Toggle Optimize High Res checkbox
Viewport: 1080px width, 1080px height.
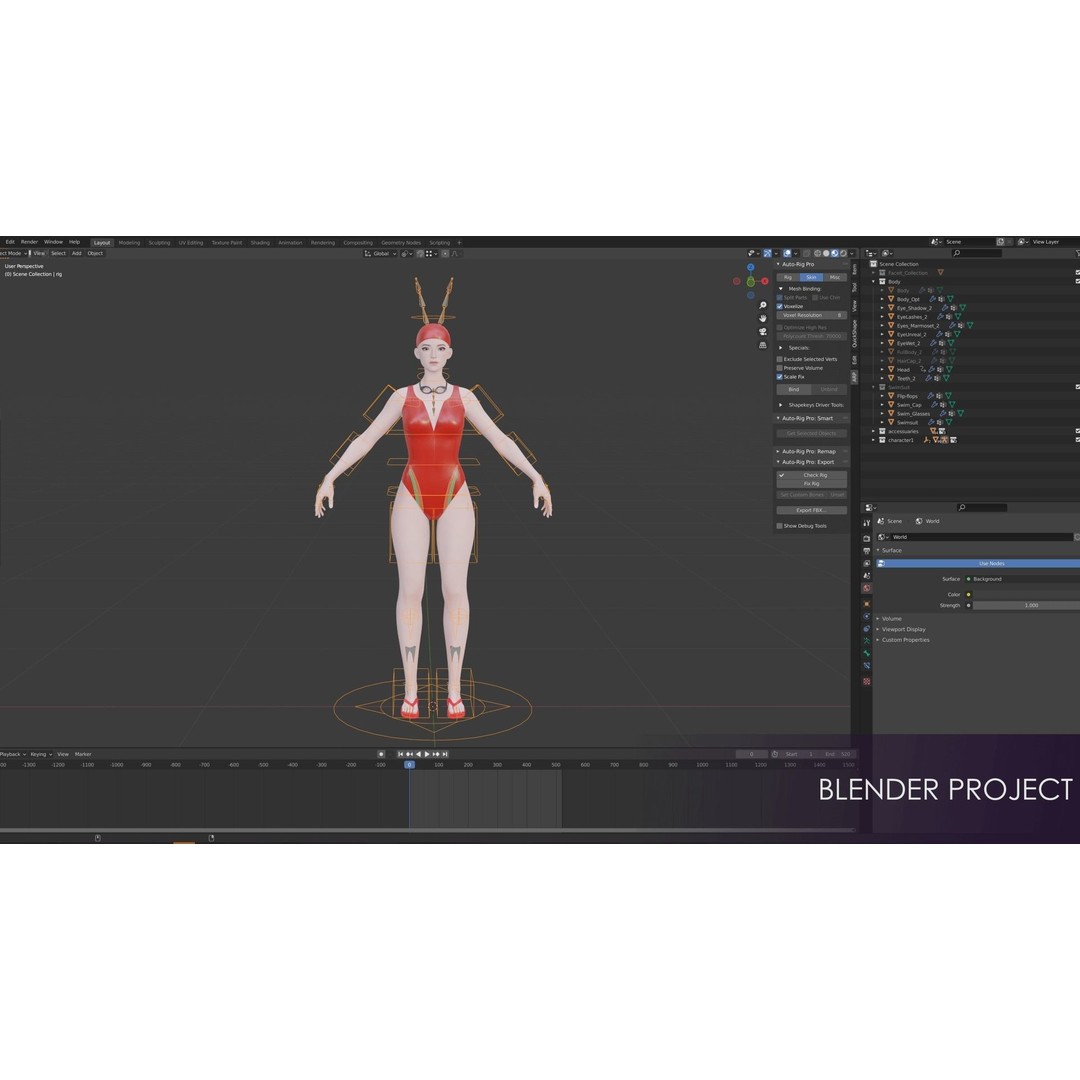(780, 327)
